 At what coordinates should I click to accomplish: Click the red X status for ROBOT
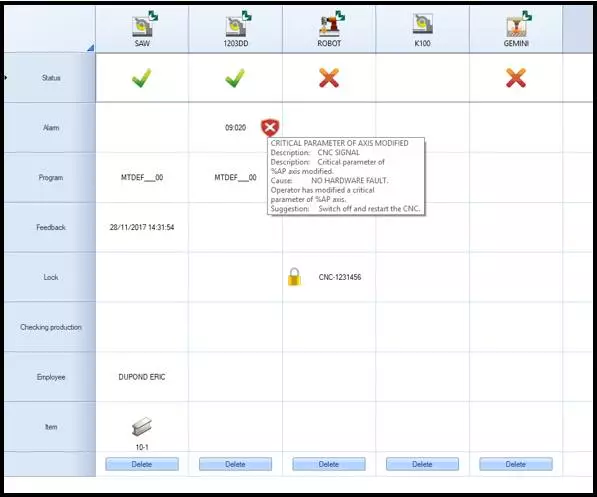[329, 78]
